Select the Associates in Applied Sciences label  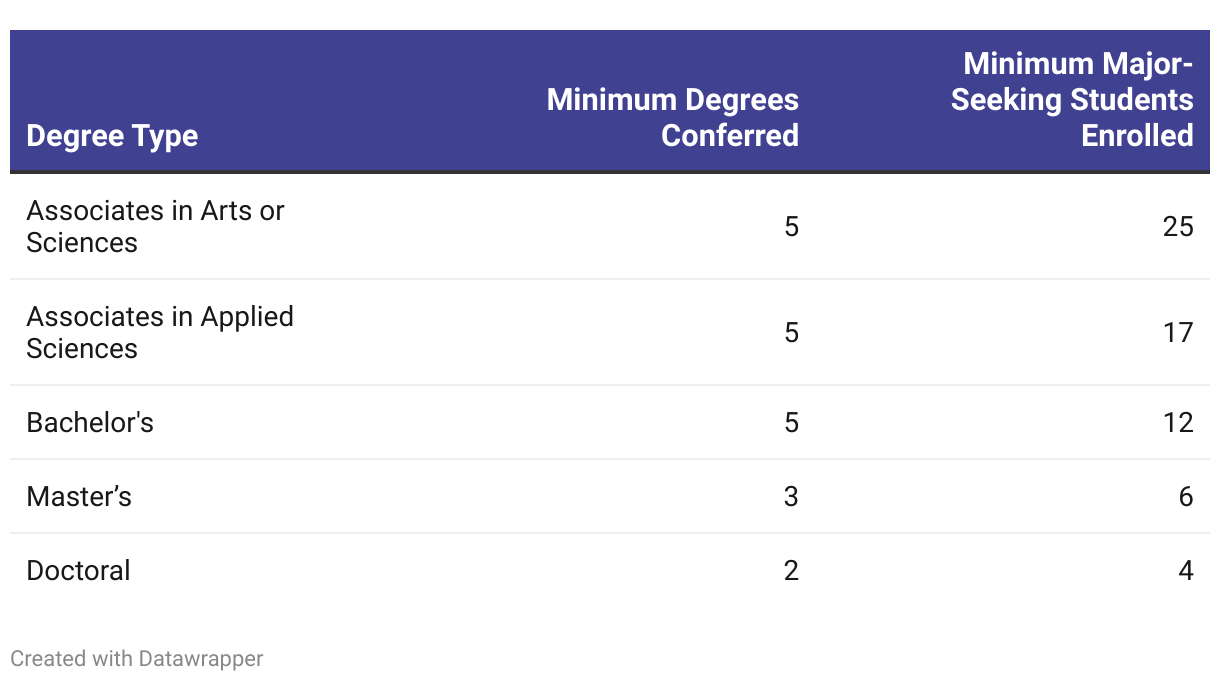click(x=160, y=333)
